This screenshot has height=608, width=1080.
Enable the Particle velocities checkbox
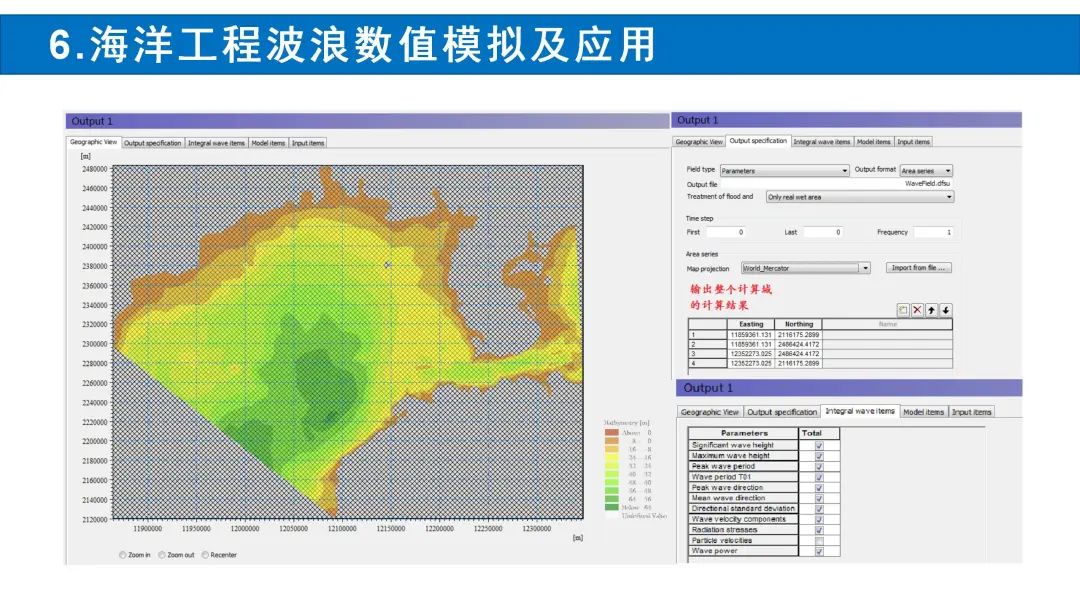point(819,540)
